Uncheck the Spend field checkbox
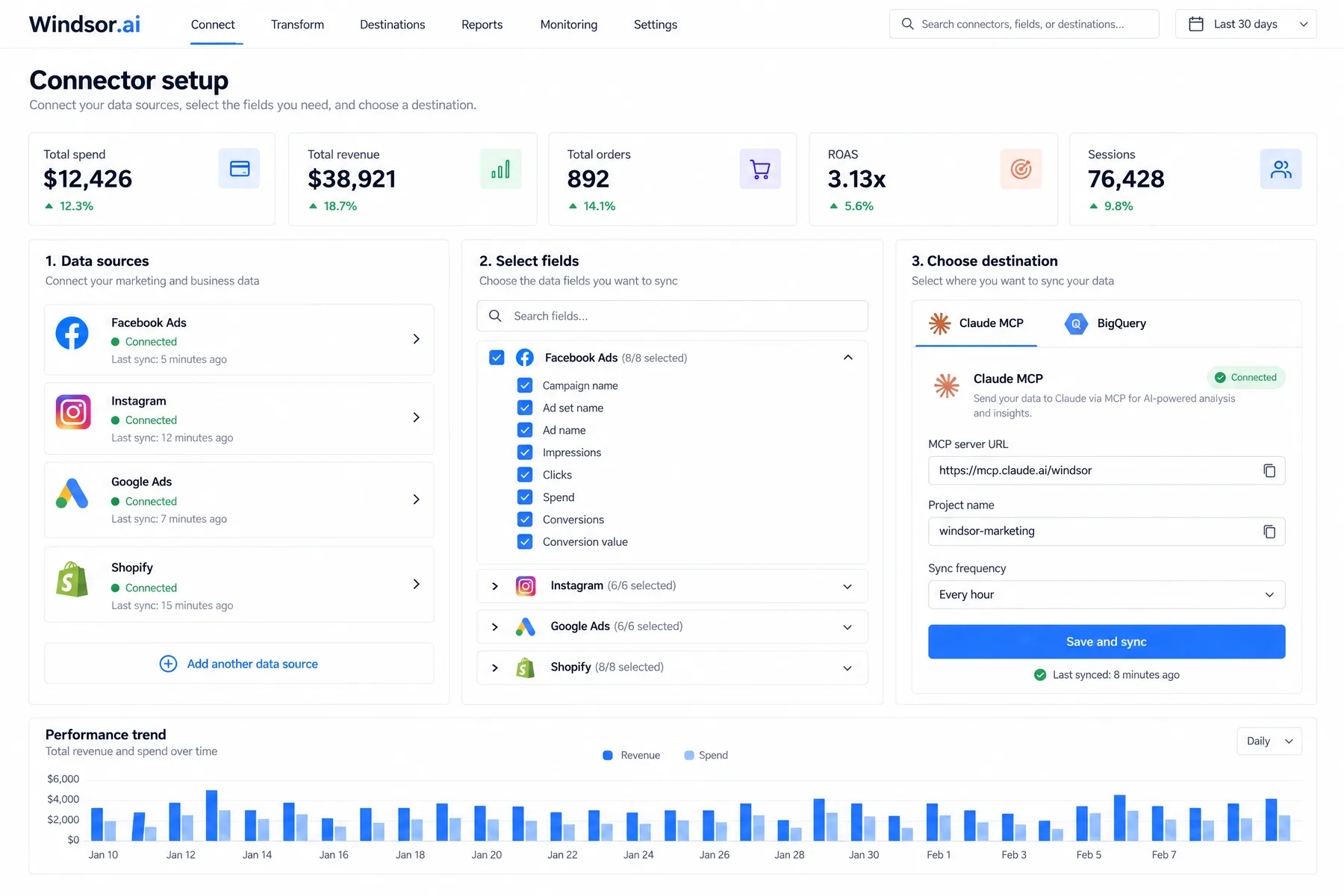This screenshot has height=896, width=1344. (525, 497)
